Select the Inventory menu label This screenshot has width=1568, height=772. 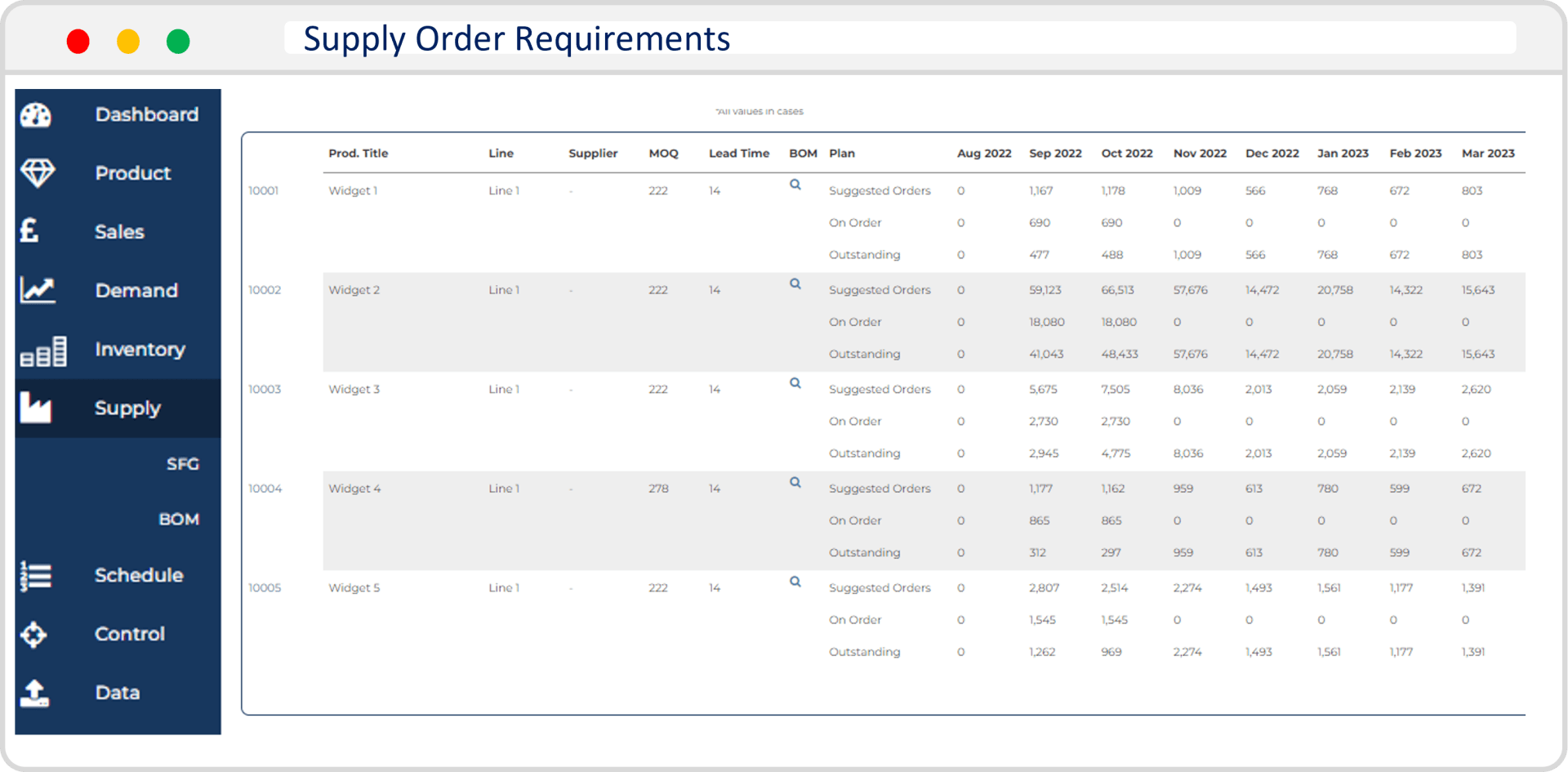pyautogui.click(x=140, y=350)
